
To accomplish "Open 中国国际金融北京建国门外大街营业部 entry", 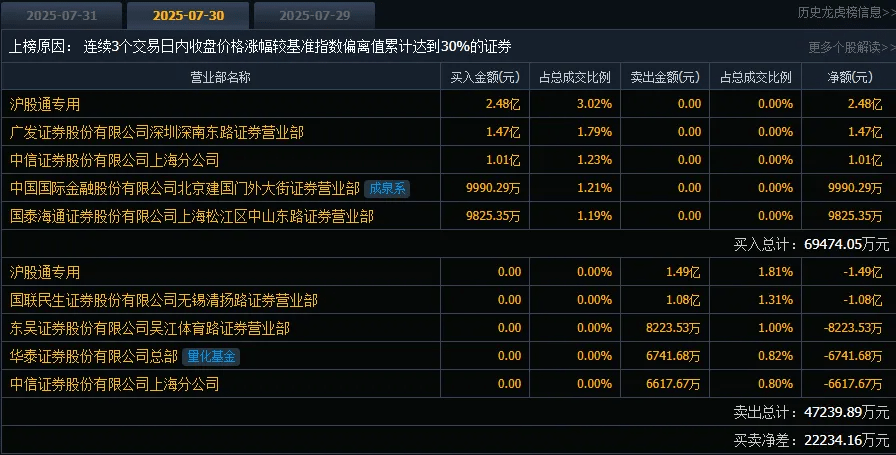I will point(185,188).
